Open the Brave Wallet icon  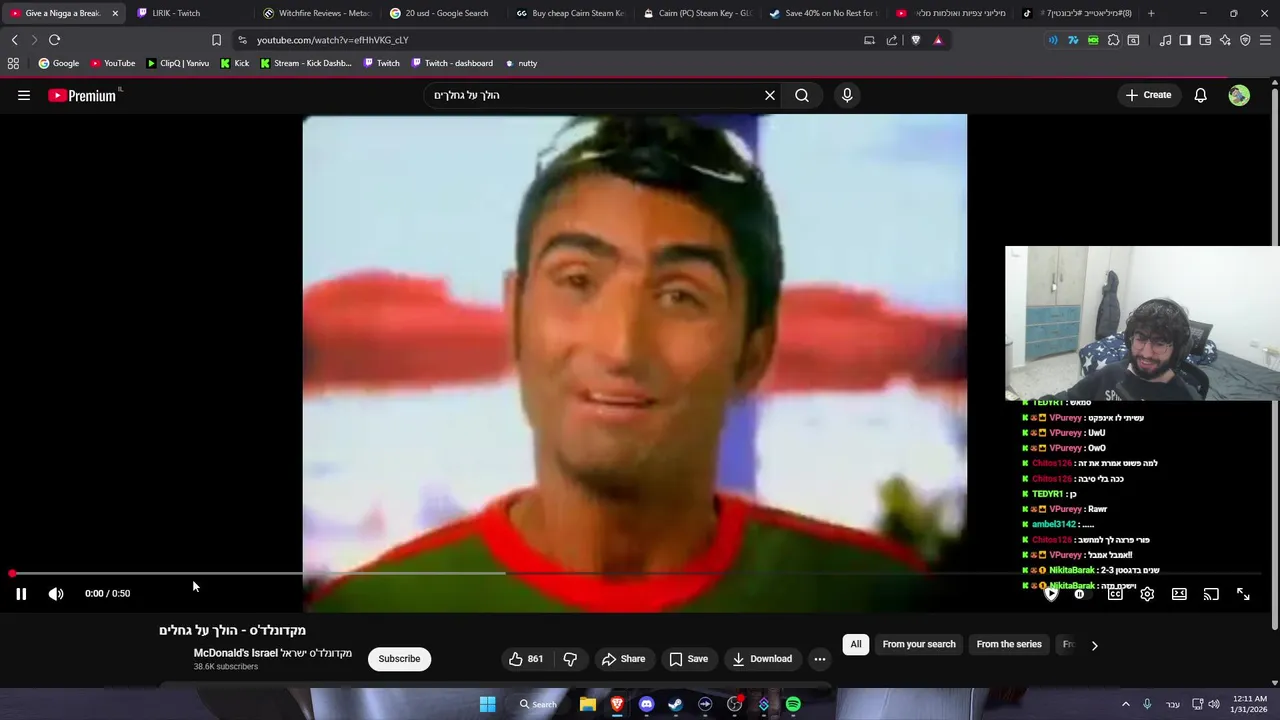click(1205, 40)
